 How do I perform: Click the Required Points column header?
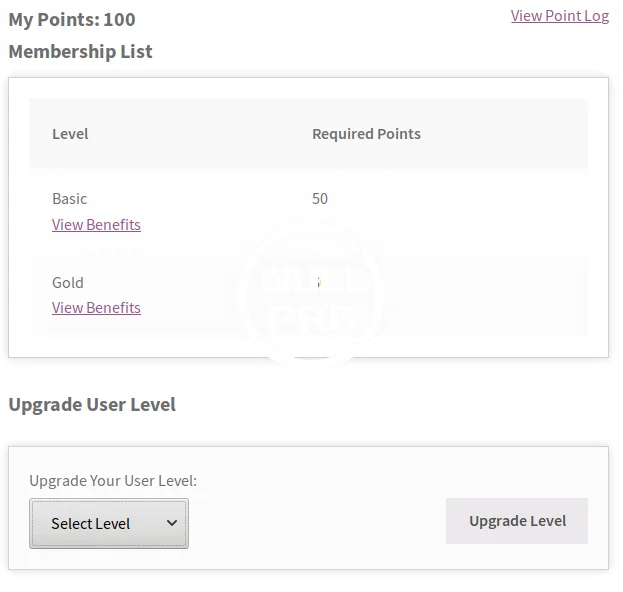tap(366, 134)
